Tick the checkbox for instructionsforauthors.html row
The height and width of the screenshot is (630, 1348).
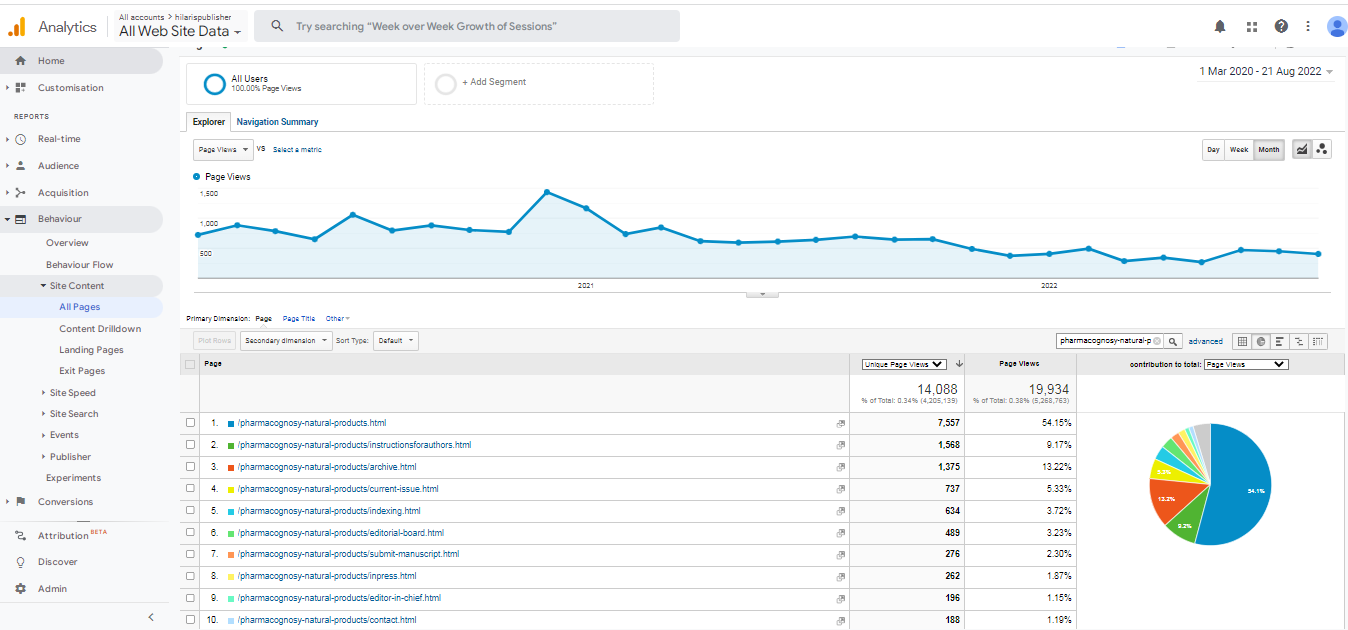tap(191, 445)
